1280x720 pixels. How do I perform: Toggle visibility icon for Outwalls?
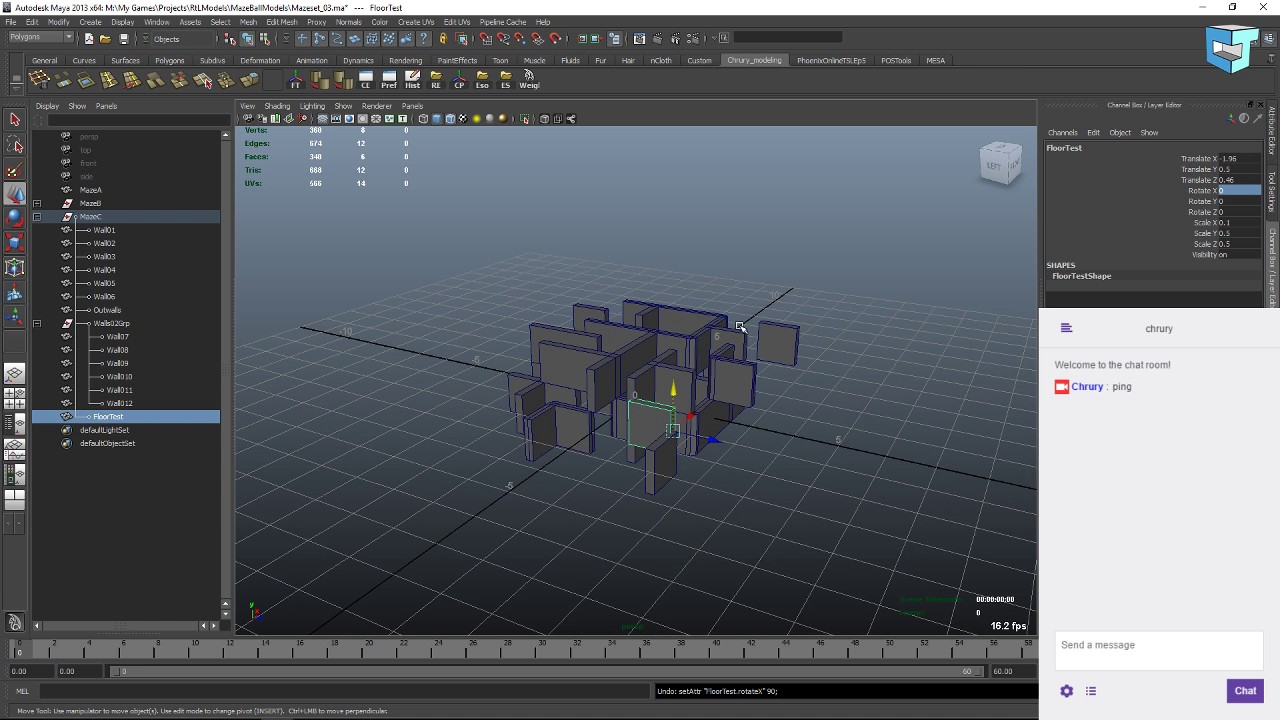point(66,310)
